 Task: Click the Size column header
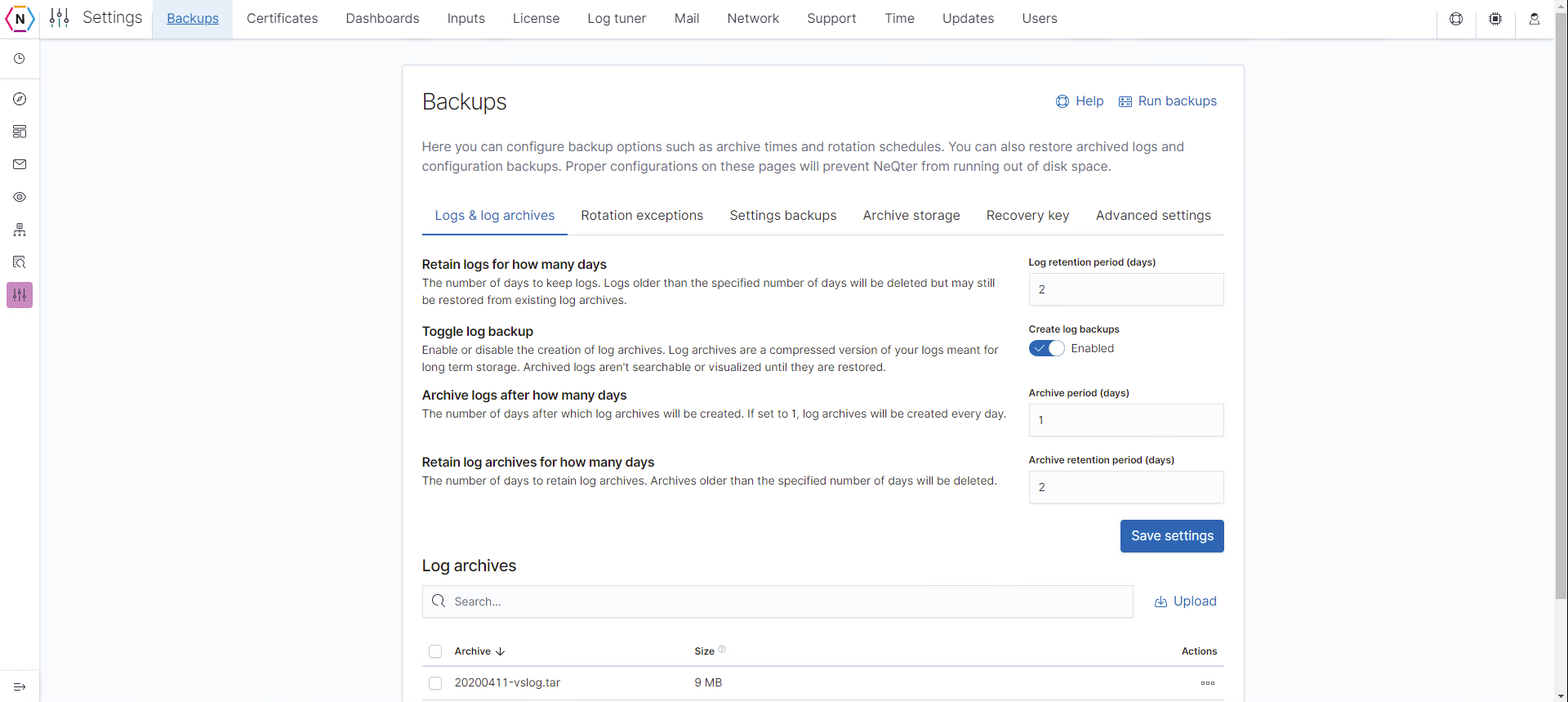tap(705, 651)
